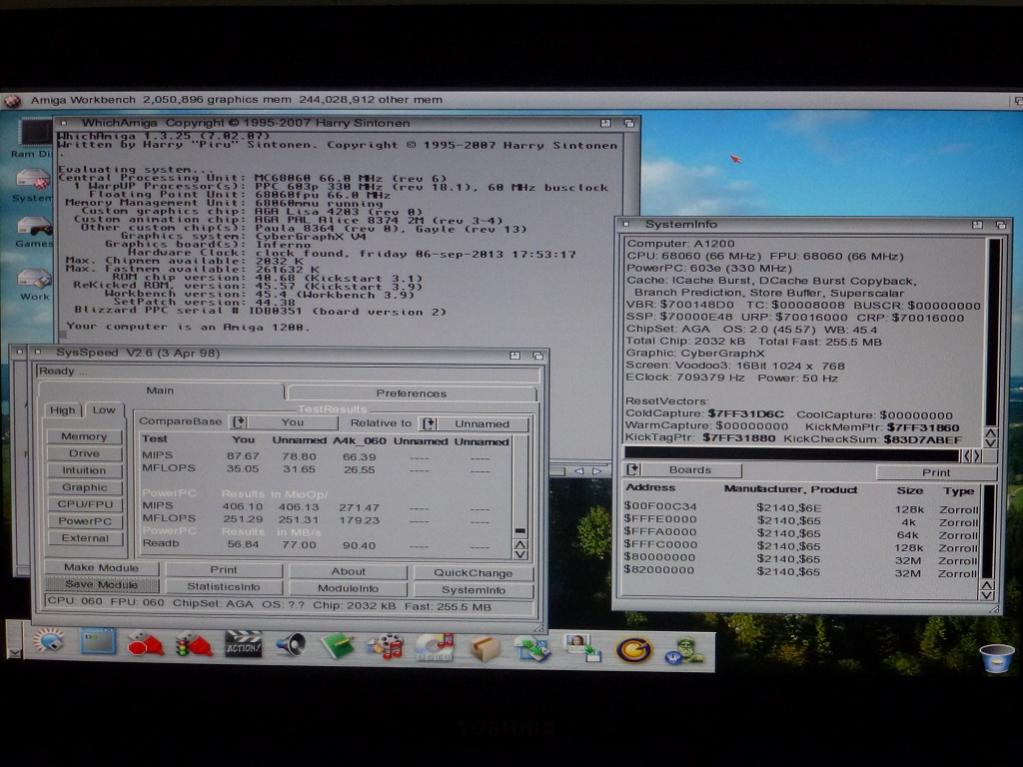Click the dock collapse handle arrow
This screenshot has width=1023, height=767.
pyautogui.click(x=14, y=652)
